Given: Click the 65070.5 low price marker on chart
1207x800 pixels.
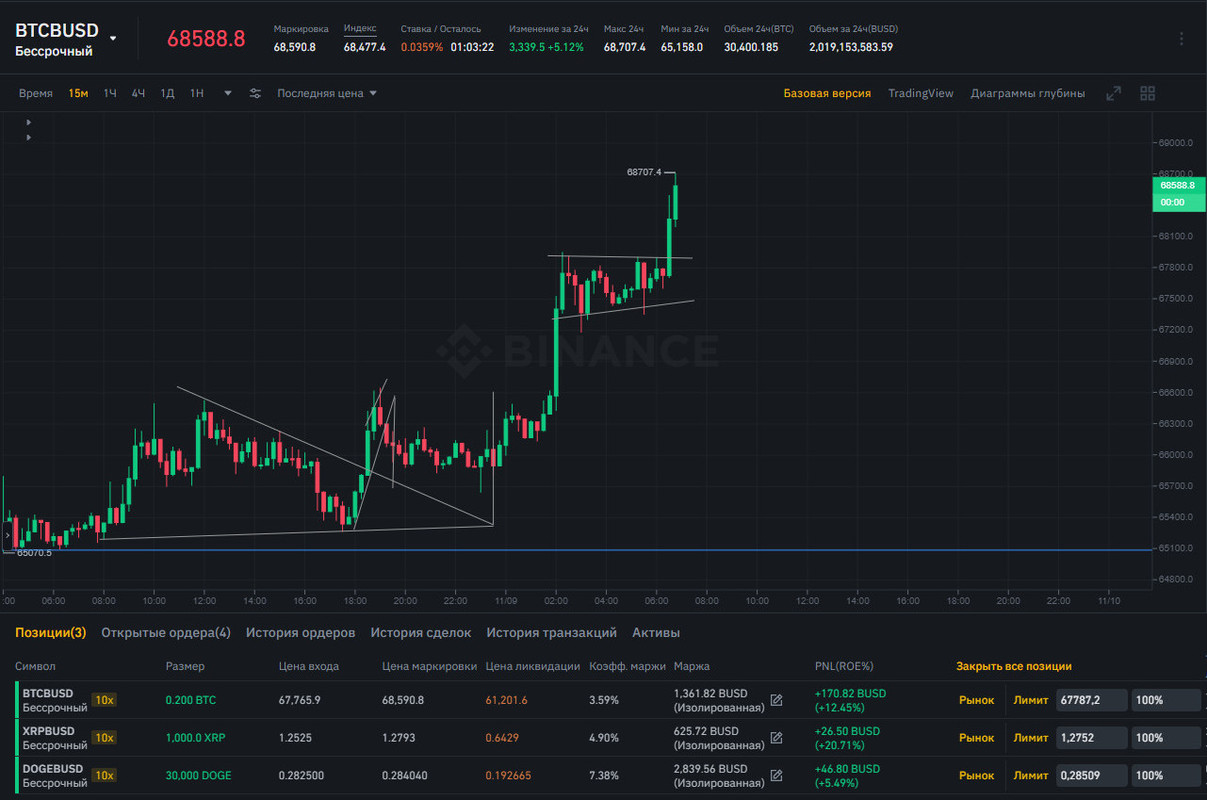Looking at the screenshot, I should (34, 552).
